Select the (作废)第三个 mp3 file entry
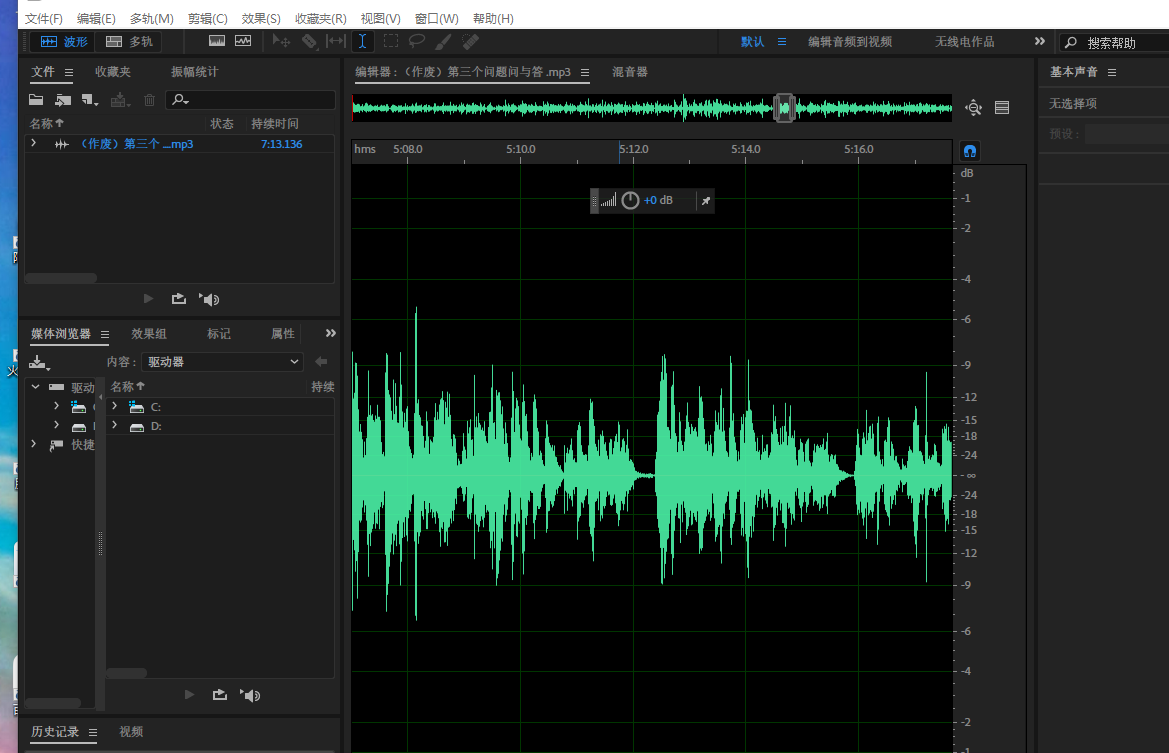 [x=135, y=144]
